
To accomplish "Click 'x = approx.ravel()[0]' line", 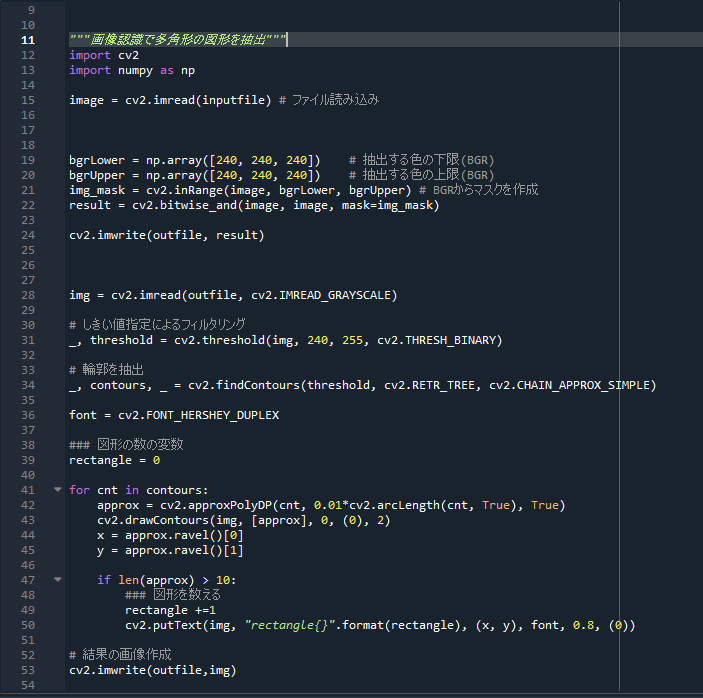I will coord(170,535).
